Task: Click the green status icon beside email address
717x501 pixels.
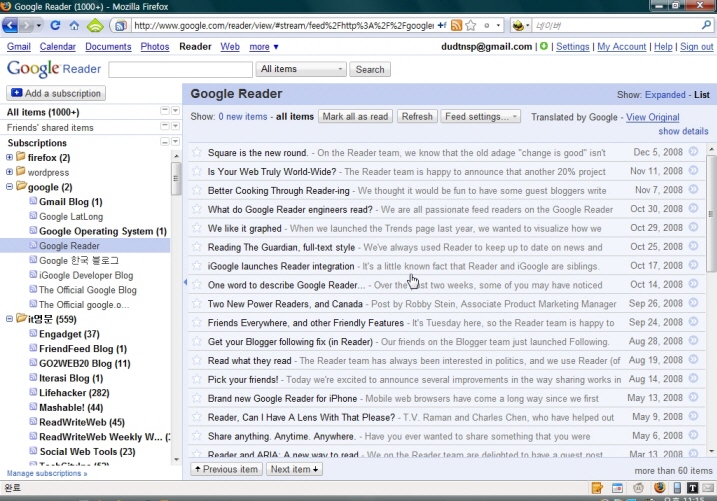Action: [x=544, y=46]
